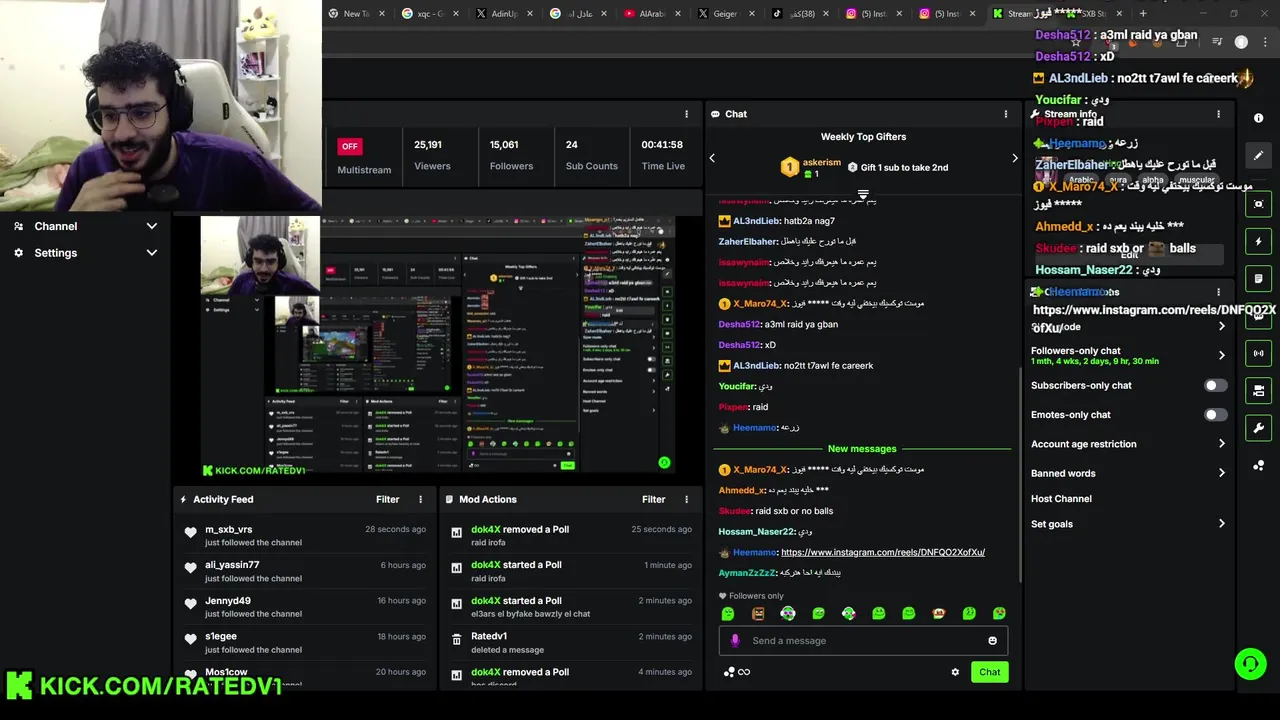Open chat settings gear beside Chat button

[x=955, y=672]
